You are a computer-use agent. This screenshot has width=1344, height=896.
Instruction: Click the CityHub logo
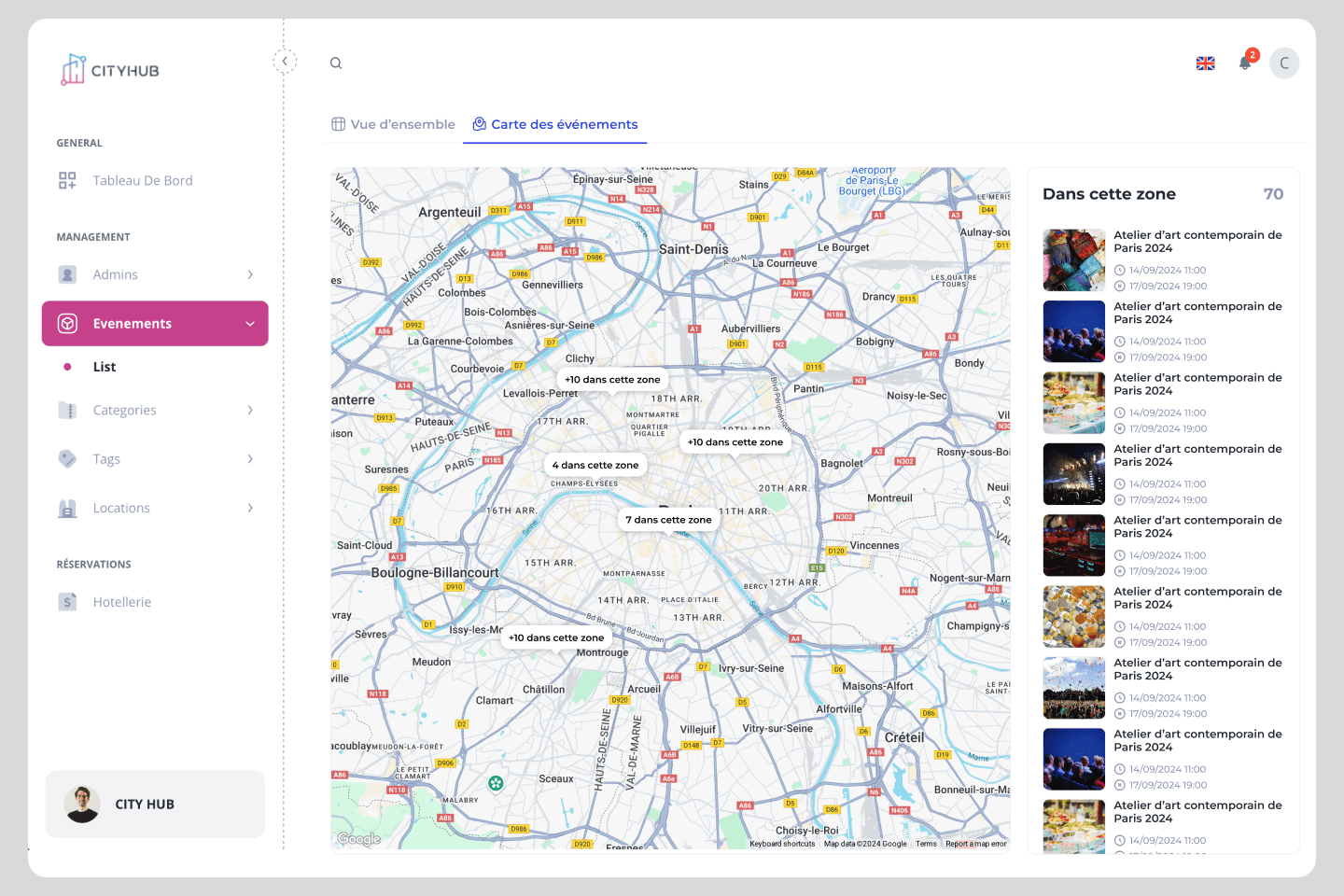coord(110,70)
